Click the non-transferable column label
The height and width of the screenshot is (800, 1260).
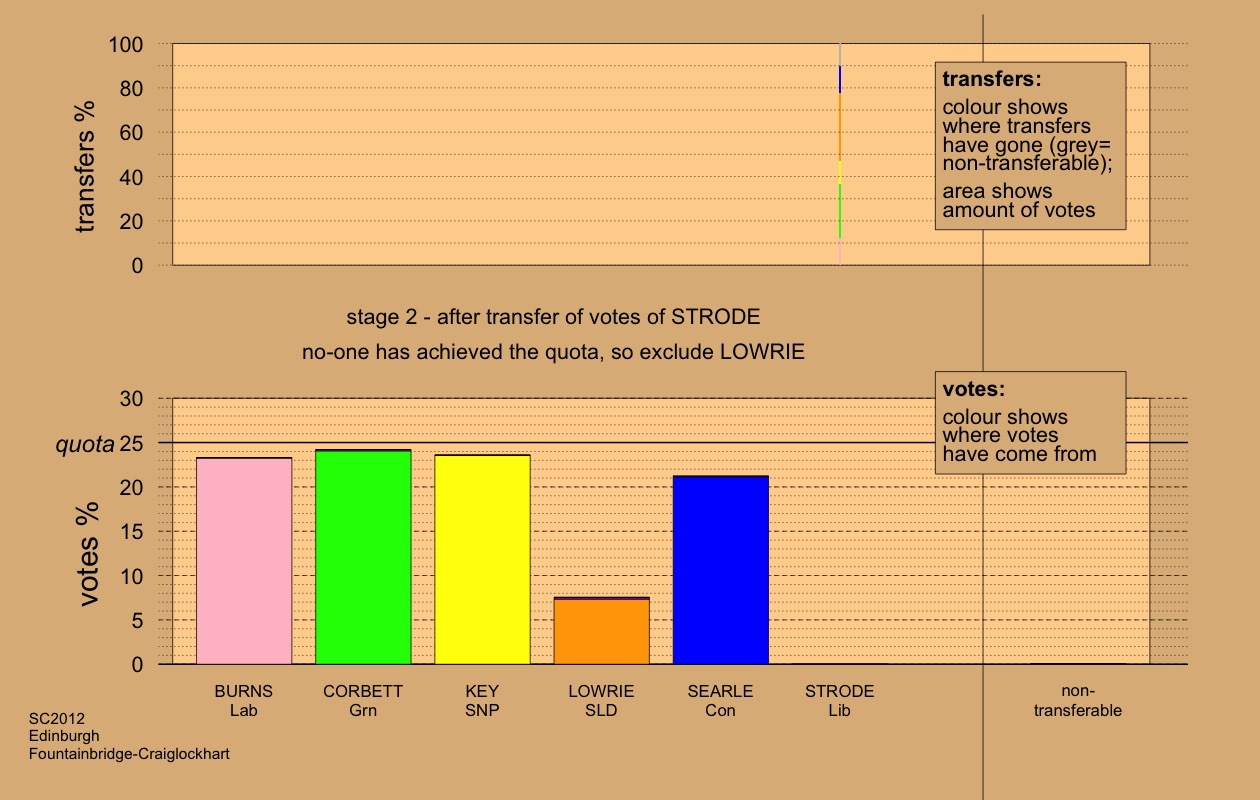[1078, 701]
